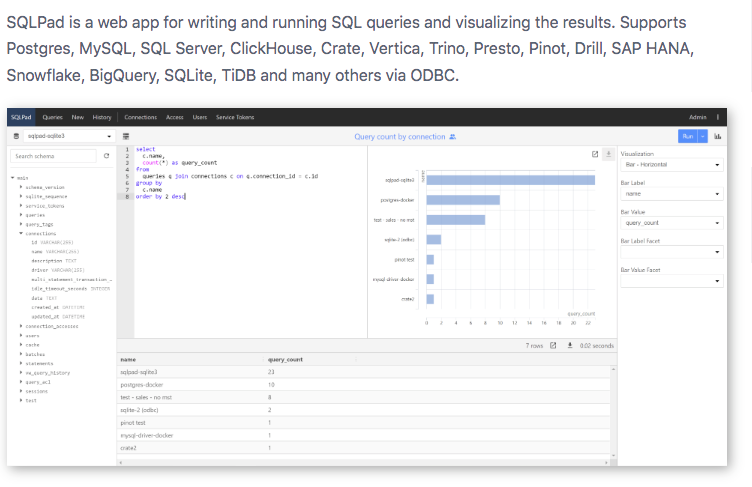Open the New query menu item
Image resolution: width=752 pixels, height=487 pixels.
pyautogui.click(x=78, y=117)
